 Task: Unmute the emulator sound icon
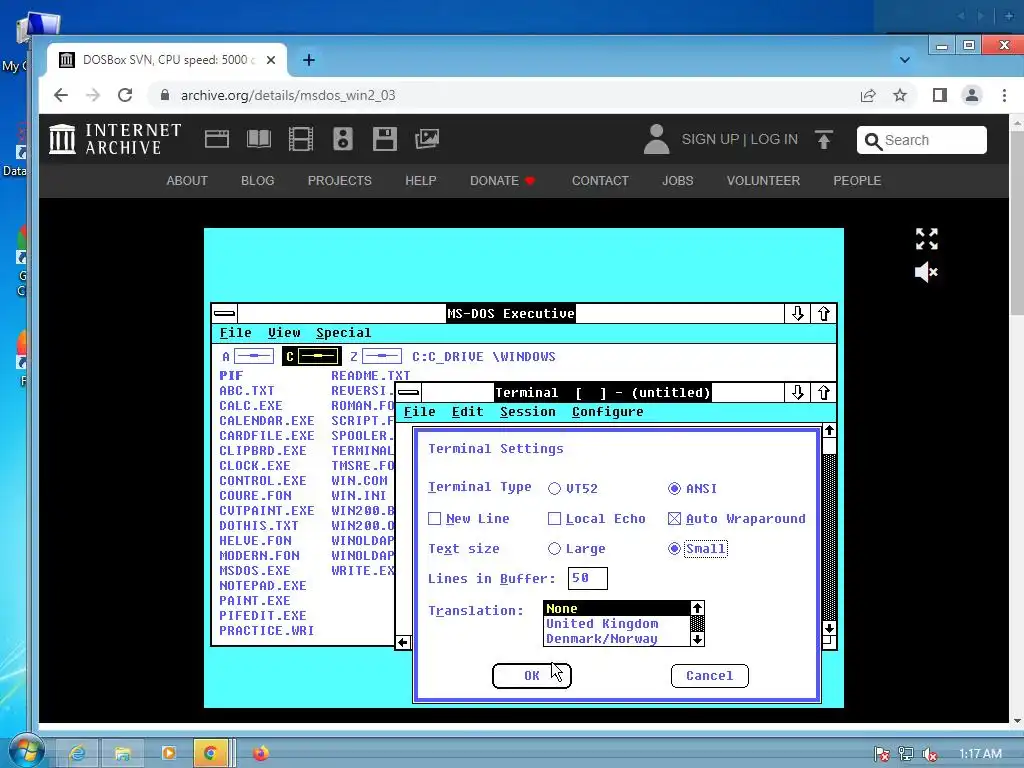926,272
